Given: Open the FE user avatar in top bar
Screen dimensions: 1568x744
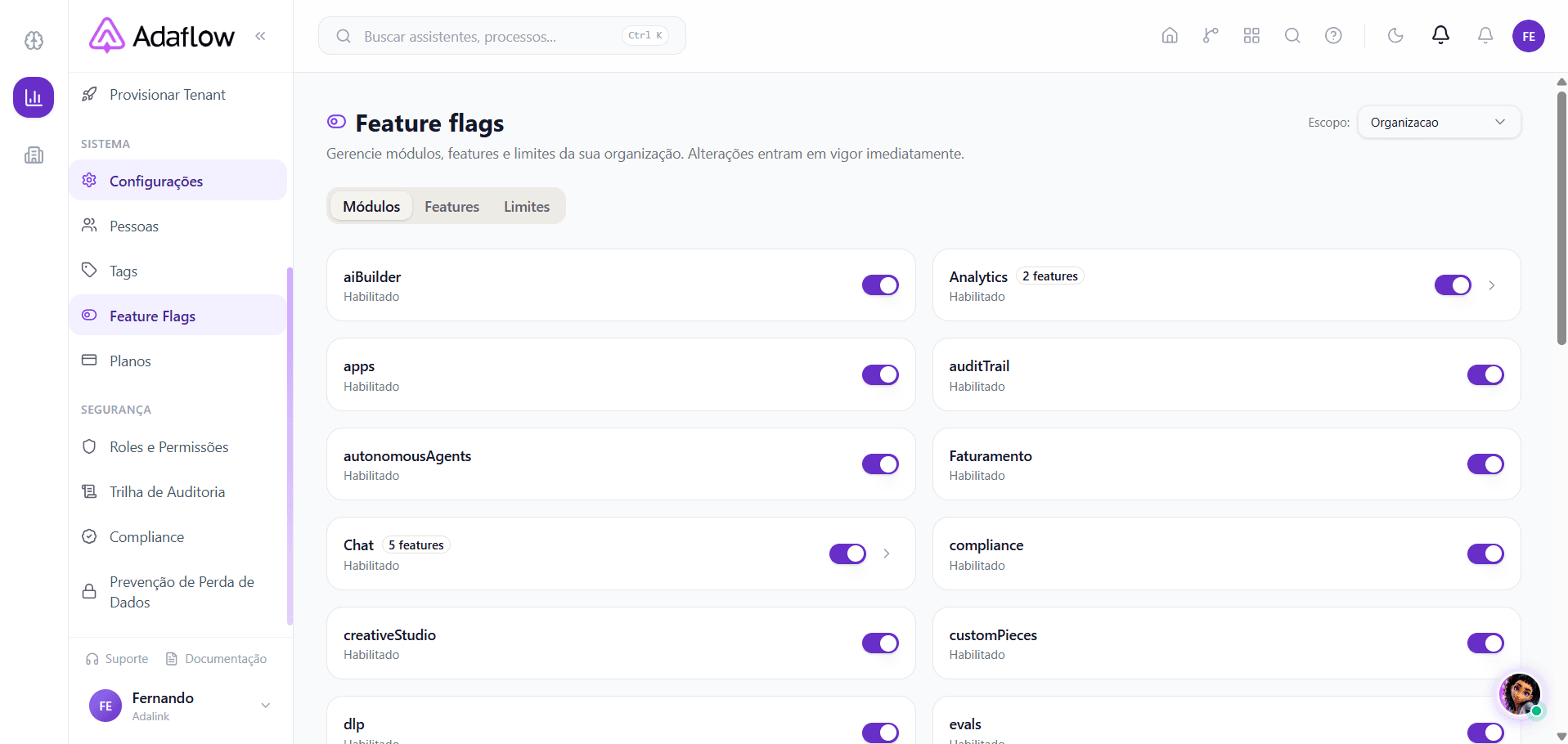Looking at the screenshot, I should tap(1528, 36).
